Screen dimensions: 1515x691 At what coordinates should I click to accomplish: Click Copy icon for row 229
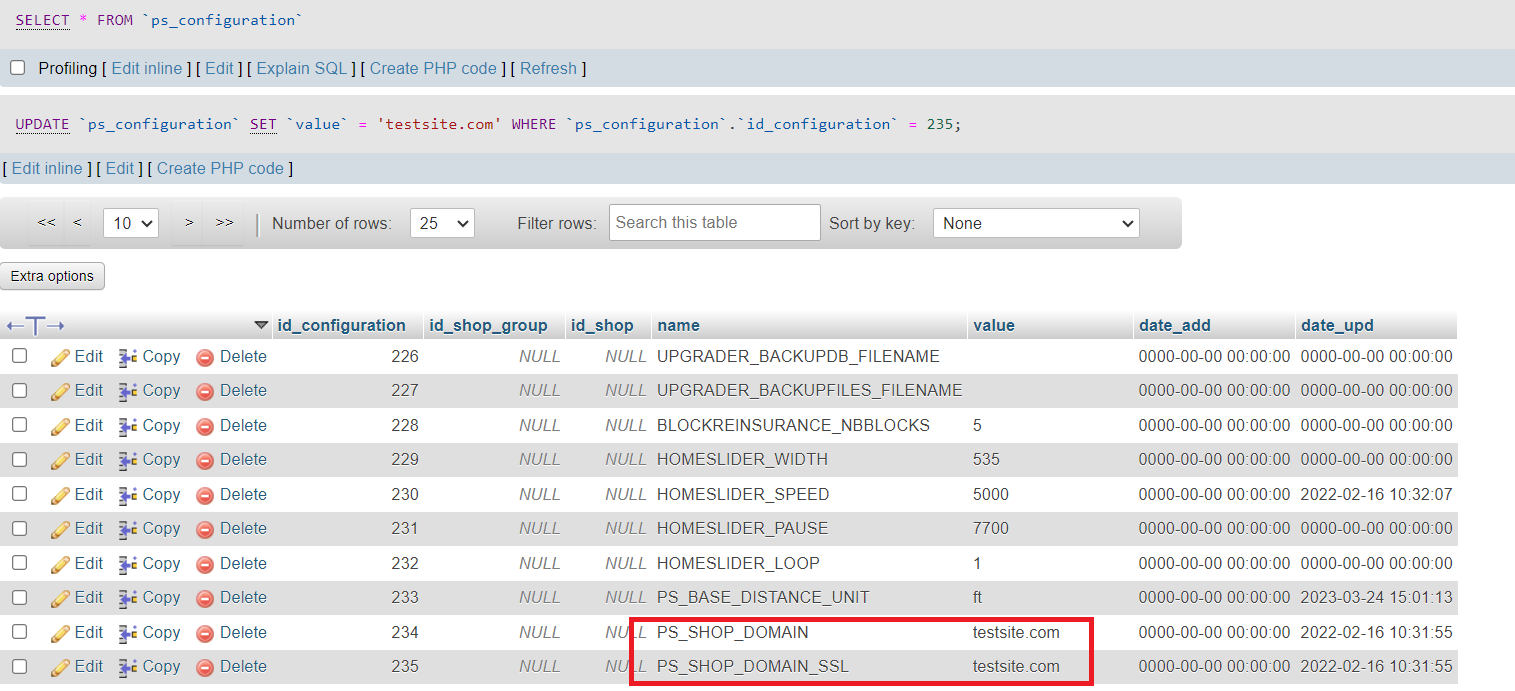[x=128, y=460]
